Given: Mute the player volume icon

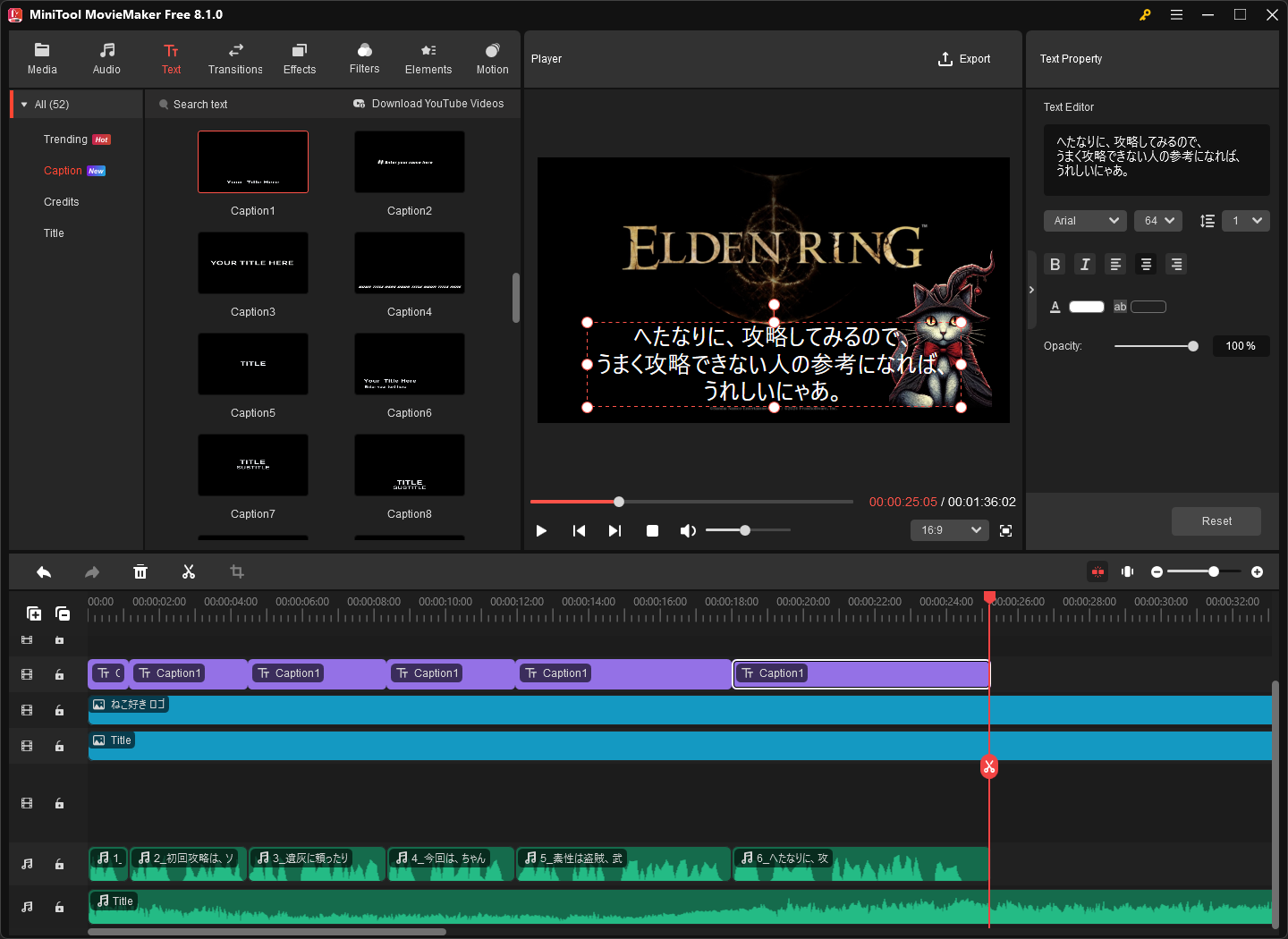Looking at the screenshot, I should (x=687, y=531).
